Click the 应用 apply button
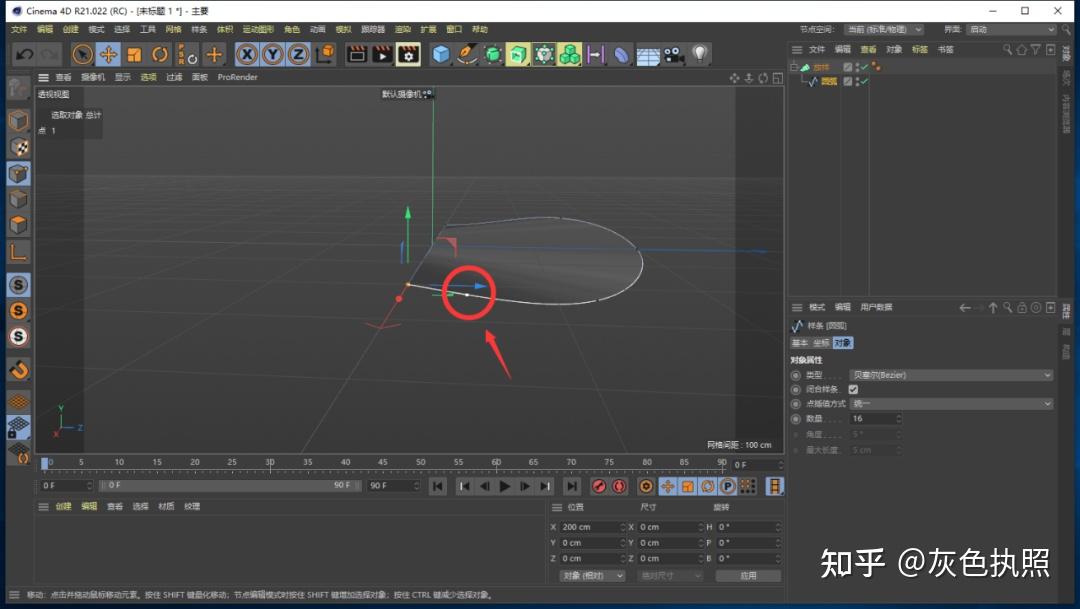 pos(748,576)
